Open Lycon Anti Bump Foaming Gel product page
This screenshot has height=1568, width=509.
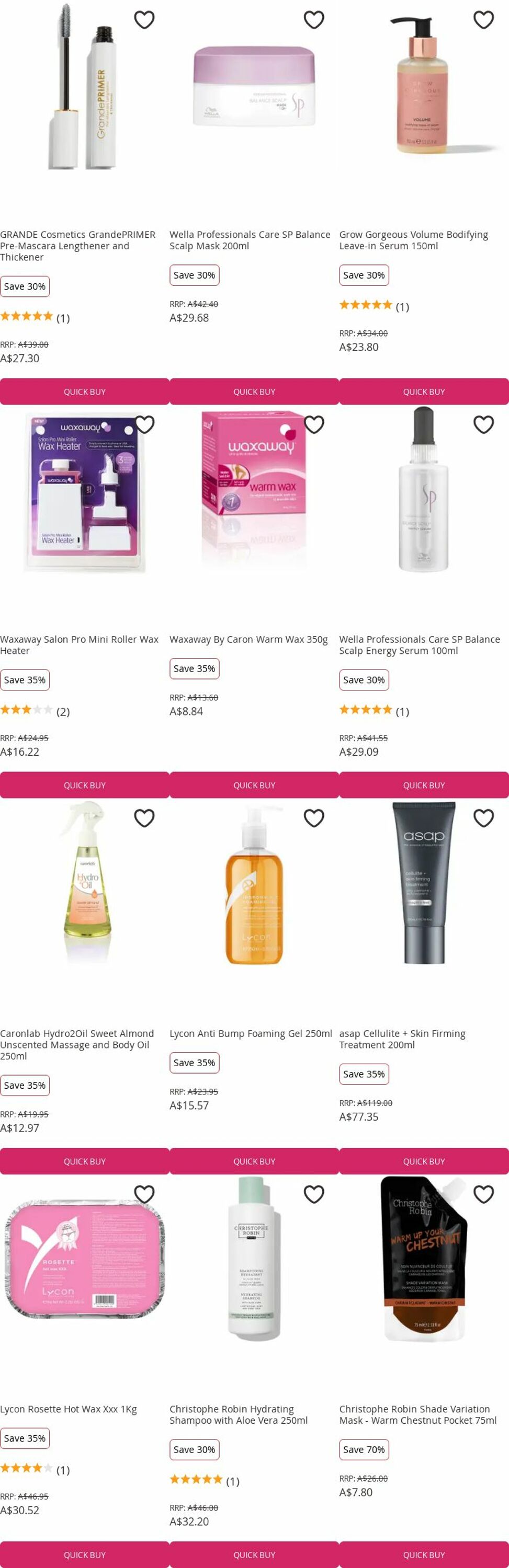point(251,1033)
